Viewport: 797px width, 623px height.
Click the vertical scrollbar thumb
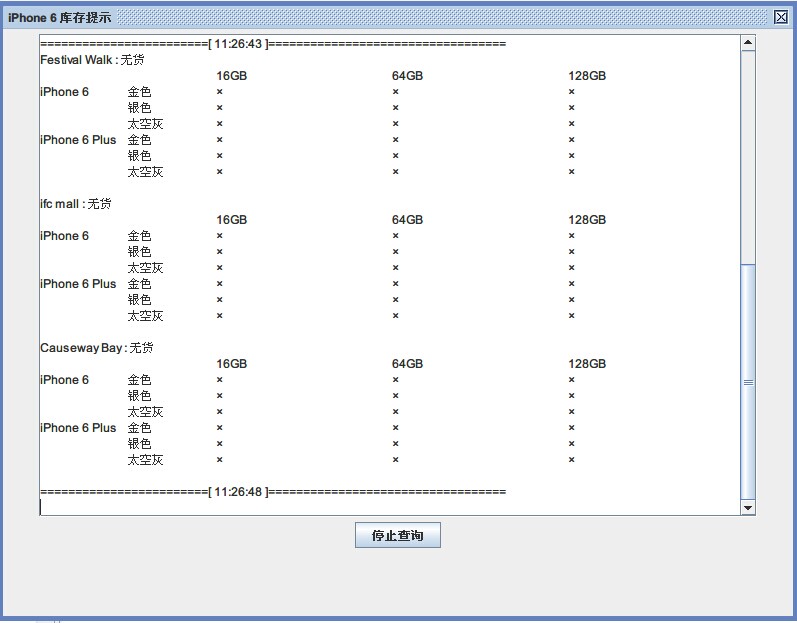click(748, 382)
